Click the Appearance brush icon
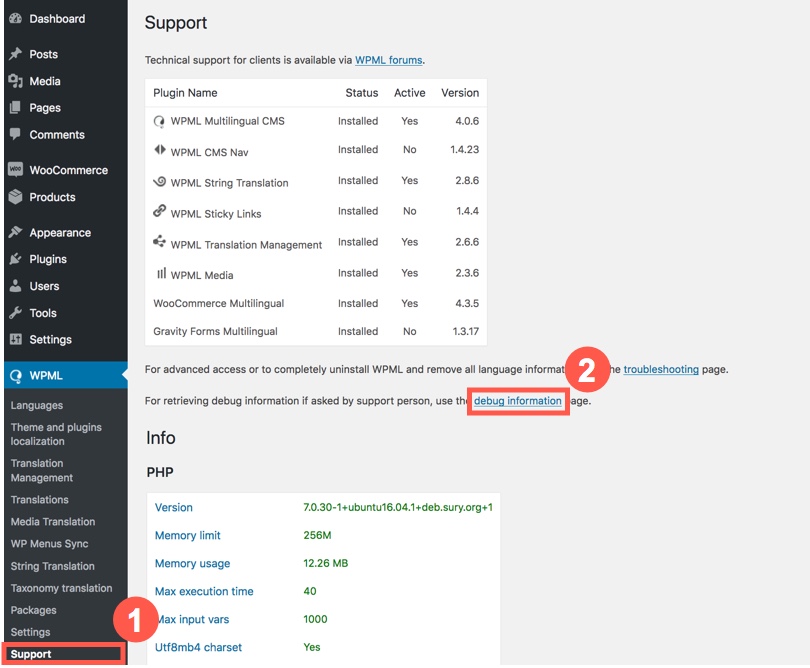 pos(15,232)
